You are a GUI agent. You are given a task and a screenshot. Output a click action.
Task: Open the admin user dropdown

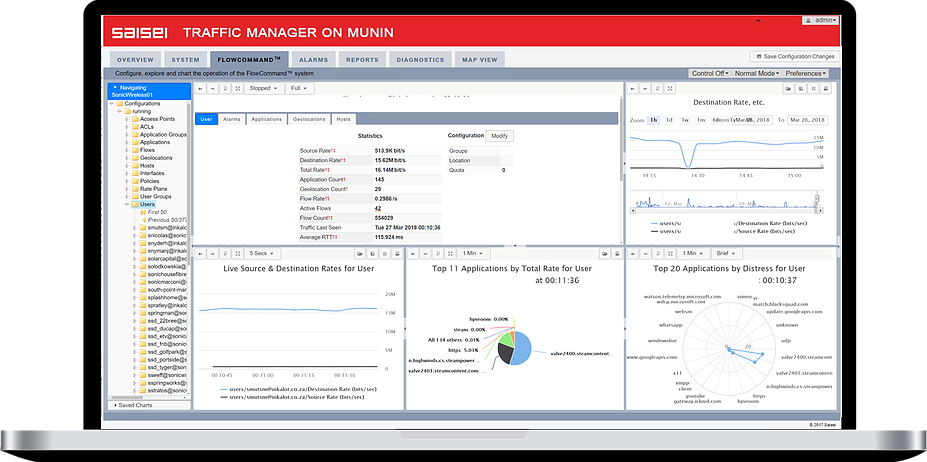pyautogui.click(x=821, y=20)
